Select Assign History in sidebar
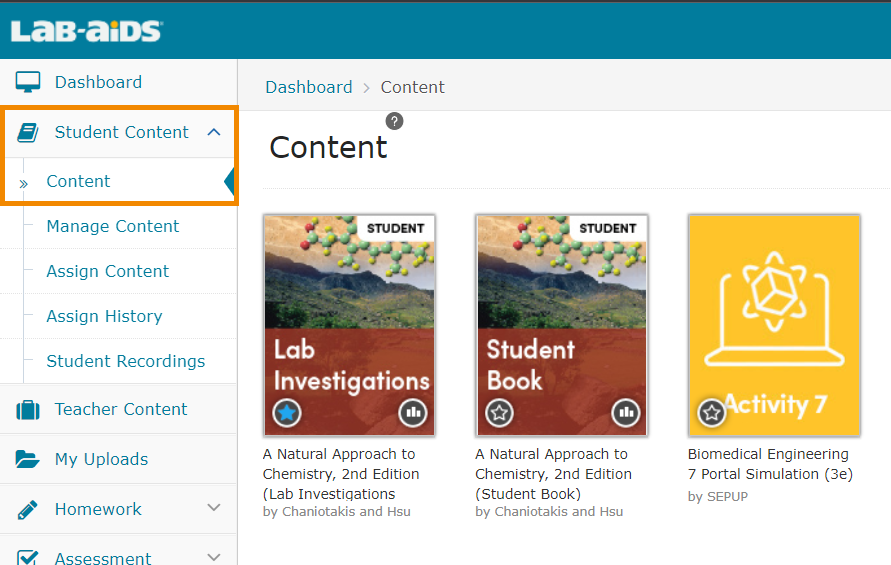The width and height of the screenshot is (891, 565). coord(104,316)
